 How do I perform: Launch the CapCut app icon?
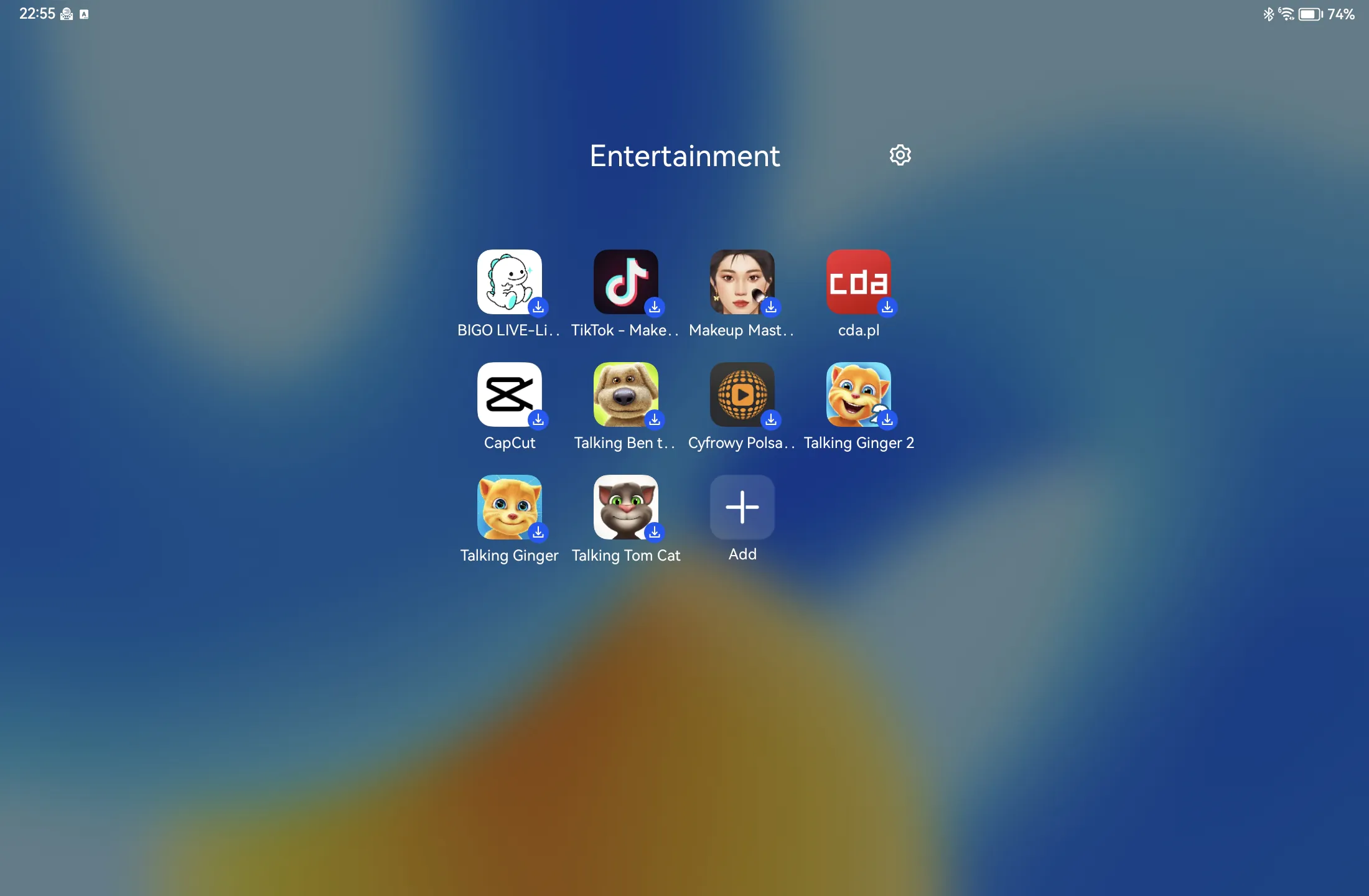(510, 394)
